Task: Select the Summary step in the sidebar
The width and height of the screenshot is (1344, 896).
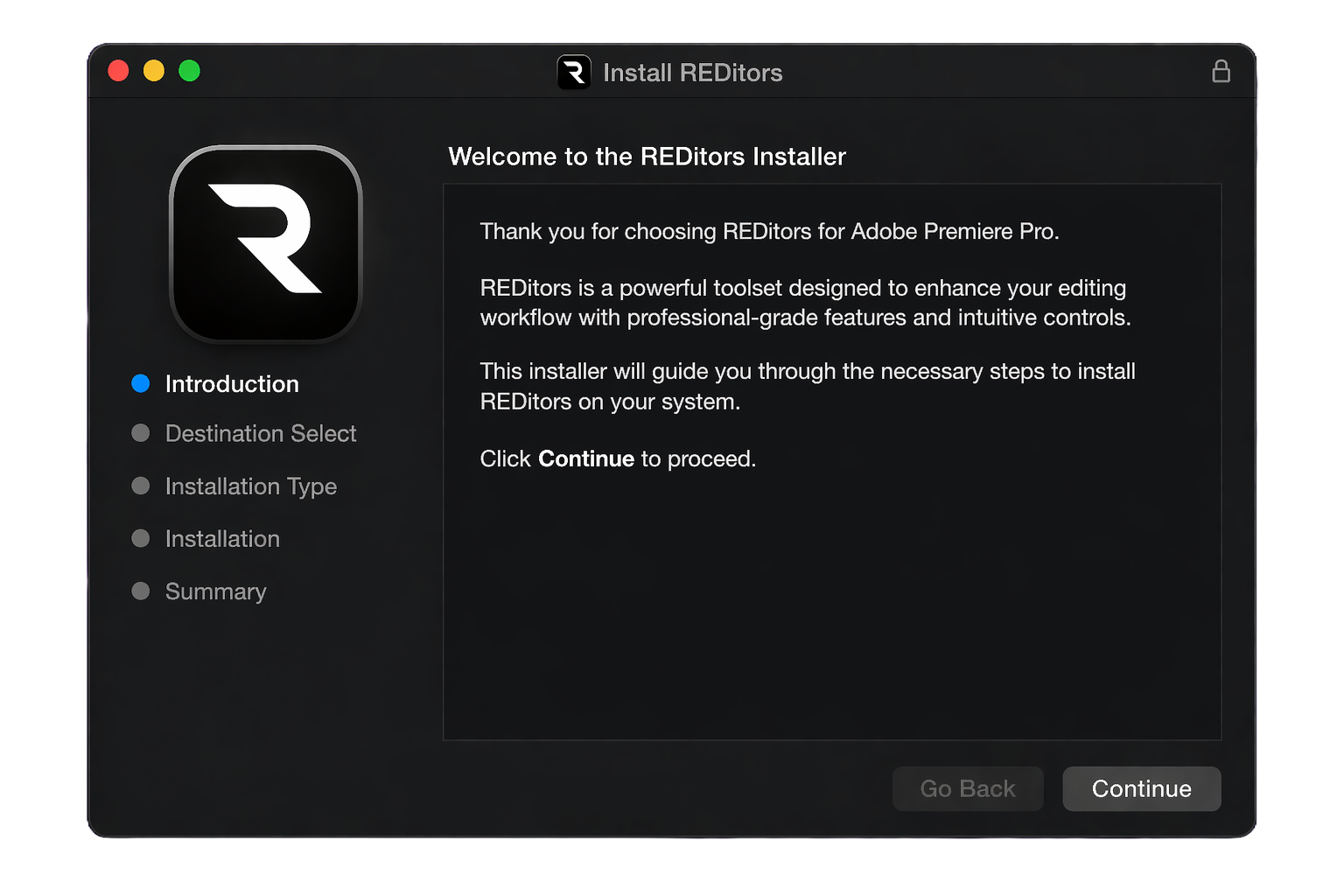Action: 215,591
